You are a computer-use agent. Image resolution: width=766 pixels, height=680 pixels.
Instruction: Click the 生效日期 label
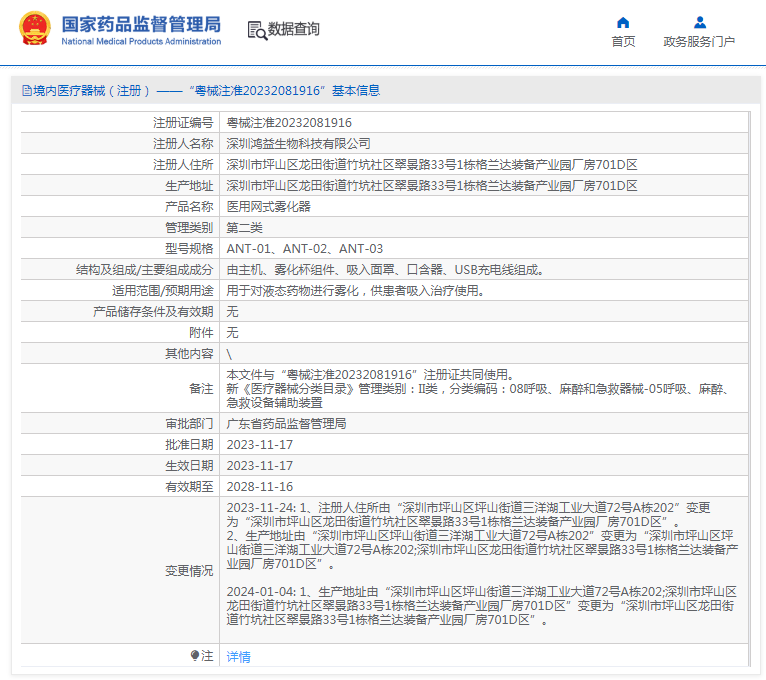[190, 466]
